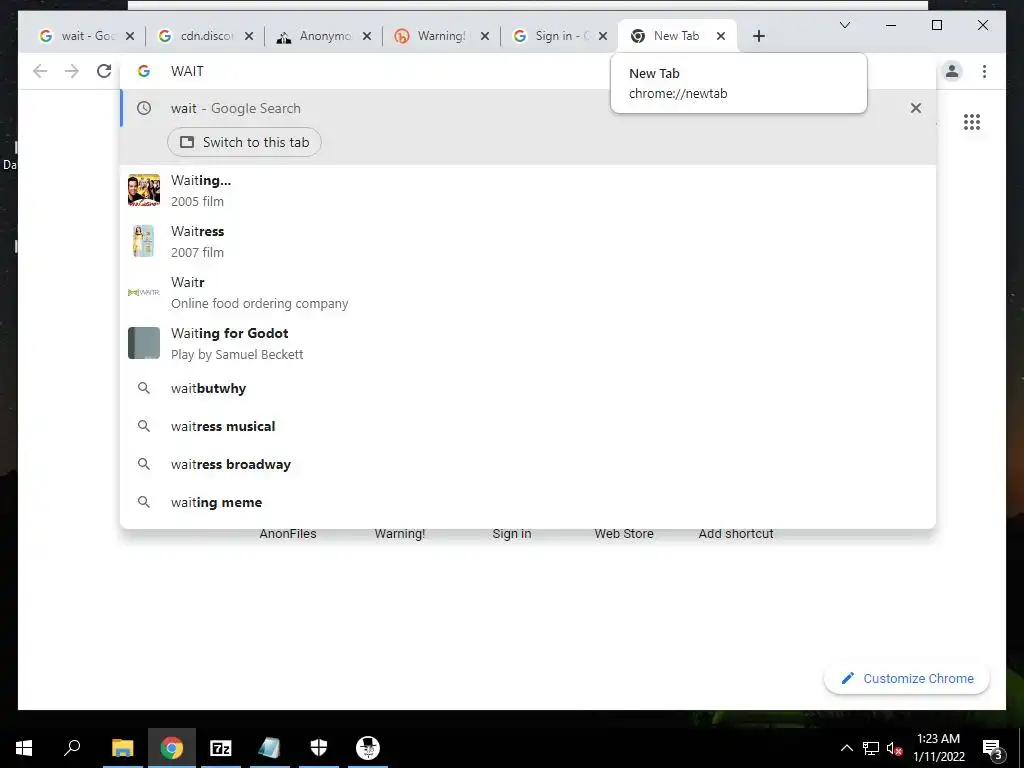
Task: Open network status tray icon
Action: [x=871, y=748]
